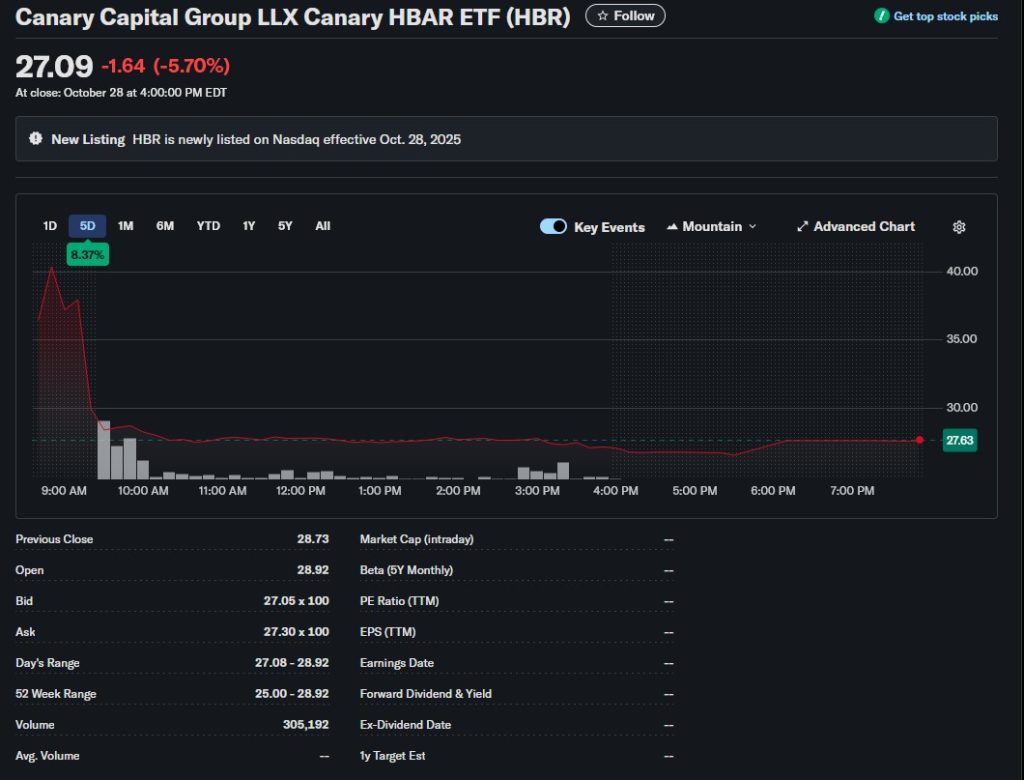
Task: Click the red price endpoint marker
Action: (919, 440)
